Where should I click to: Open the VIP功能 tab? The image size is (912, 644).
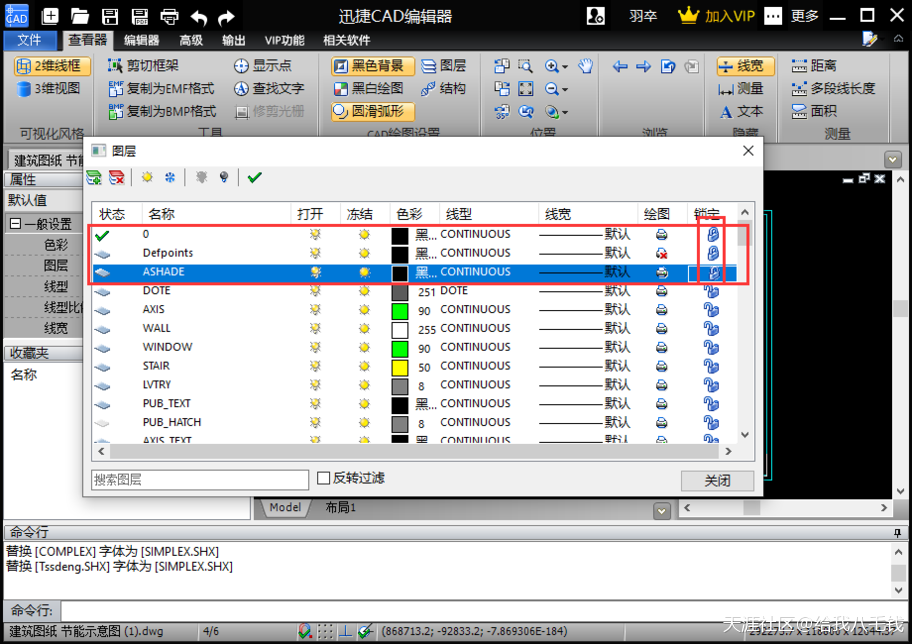[284, 40]
